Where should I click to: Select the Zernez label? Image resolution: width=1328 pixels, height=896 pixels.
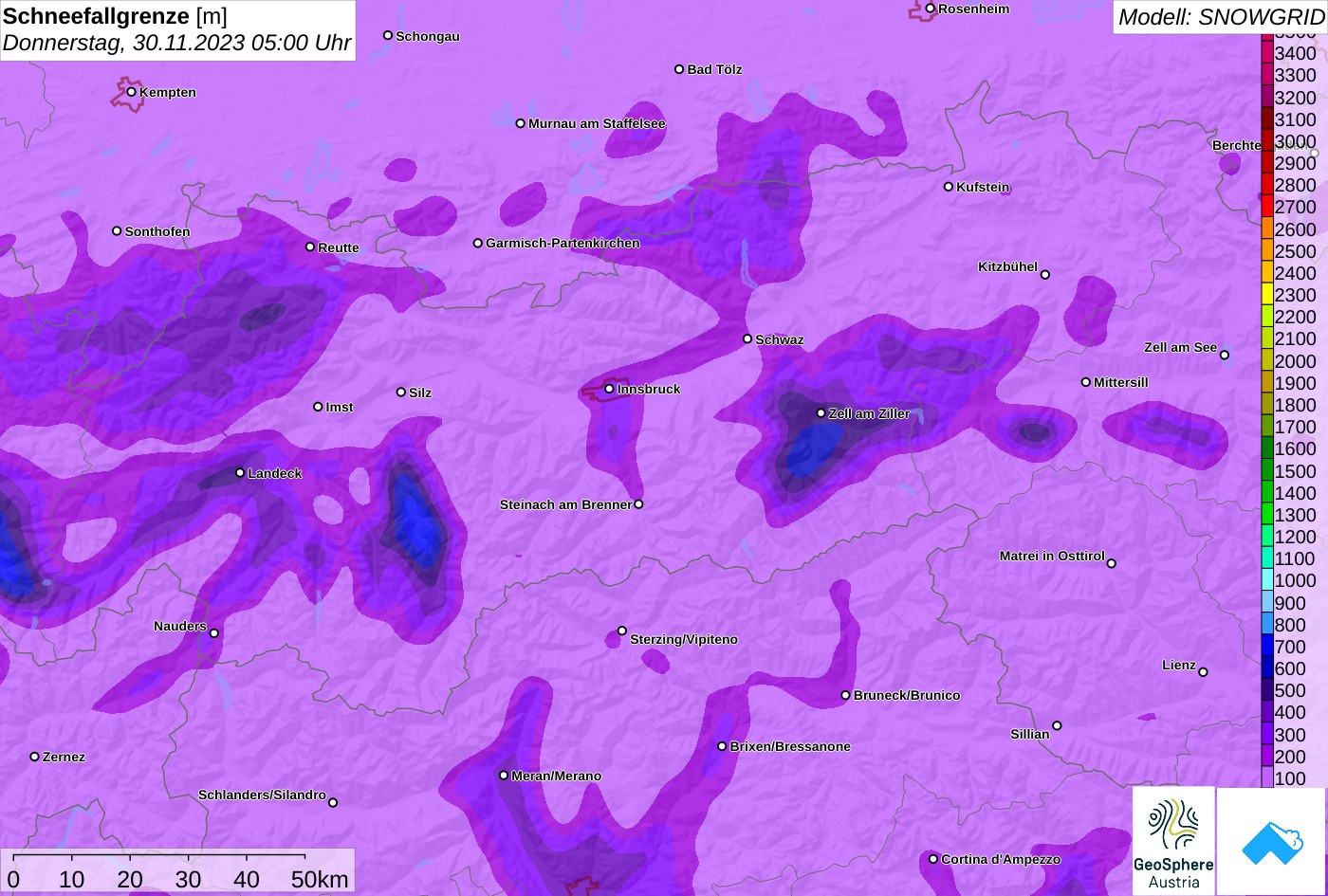pos(64,757)
